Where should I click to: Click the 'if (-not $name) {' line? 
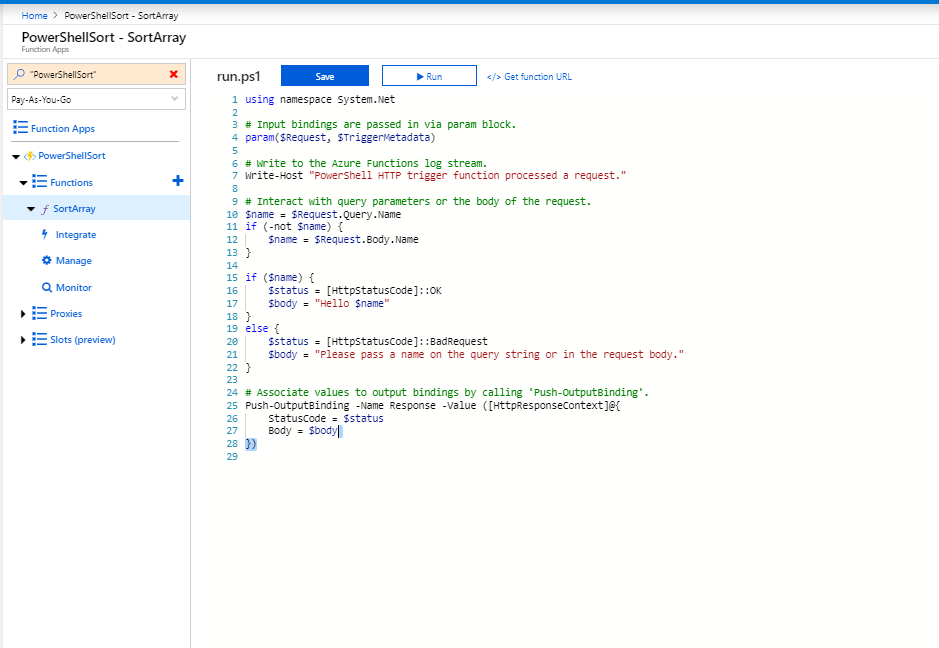pyautogui.click(x=294, y=226)
